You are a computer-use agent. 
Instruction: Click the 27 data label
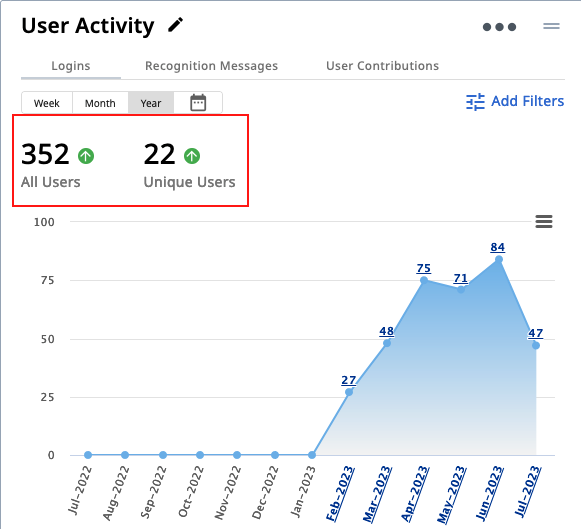(349, 380)
